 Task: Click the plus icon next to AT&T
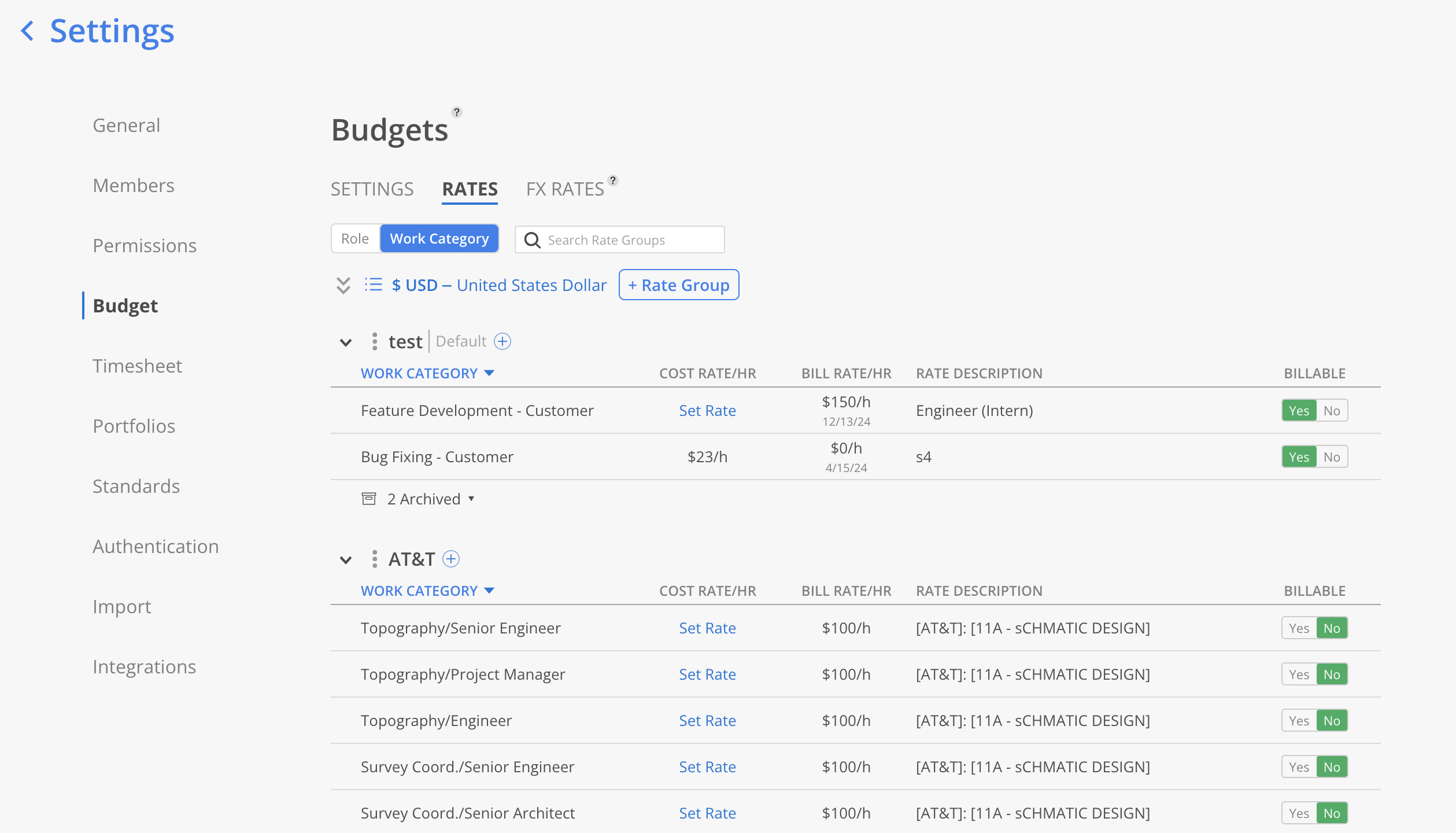(451, 559)
